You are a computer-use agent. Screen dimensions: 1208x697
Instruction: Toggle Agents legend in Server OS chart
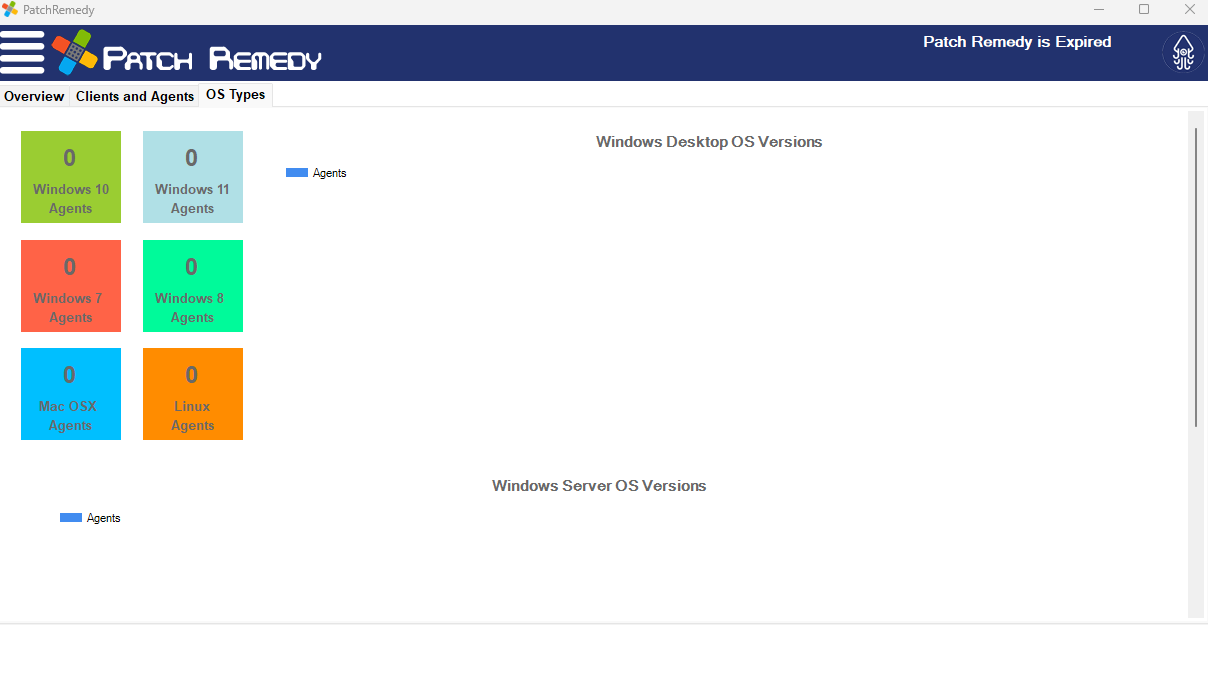tap(90, 518)
